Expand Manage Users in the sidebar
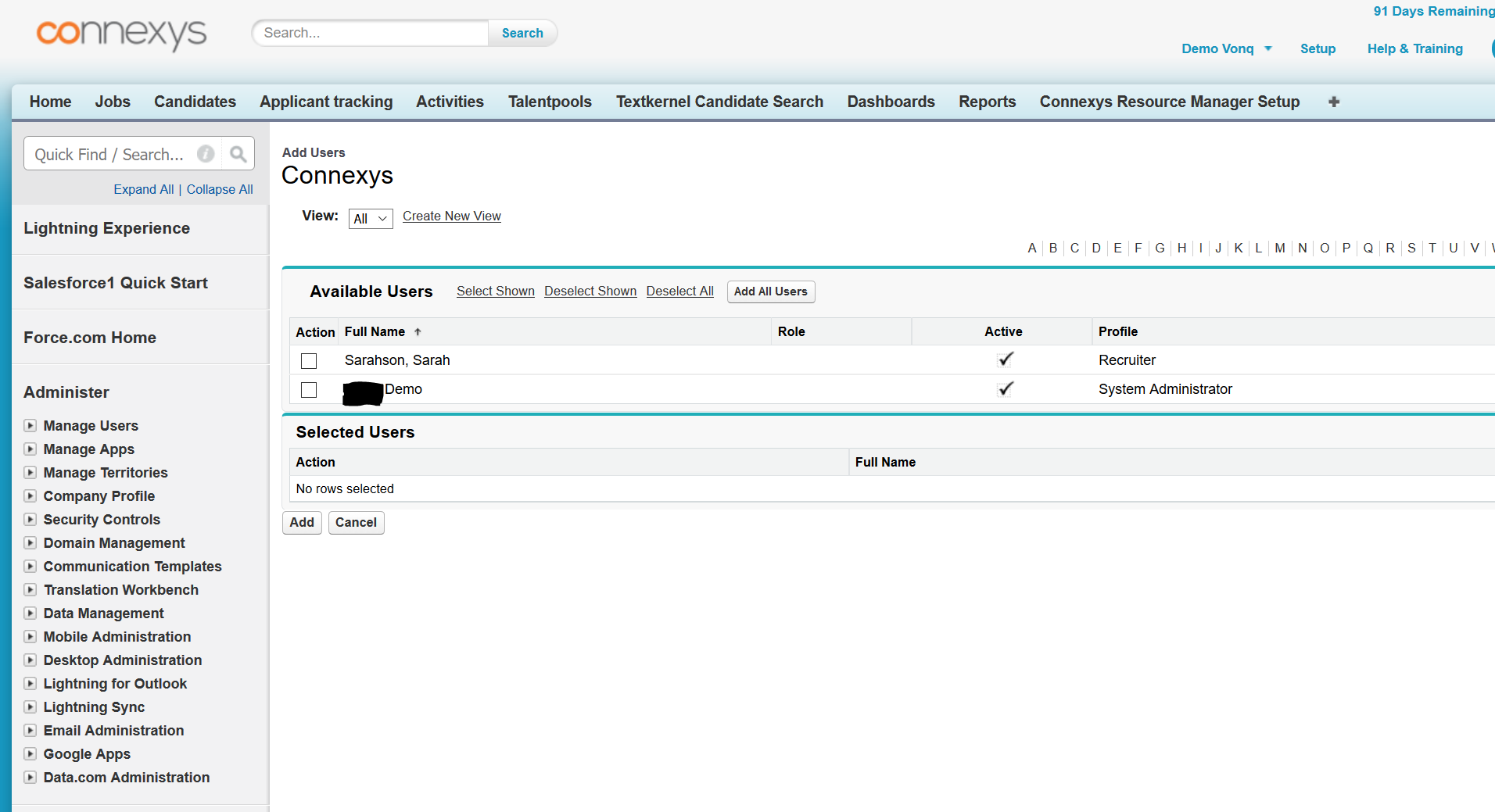This screenshot has width=1495, height=812. click(x=30, y=426)
